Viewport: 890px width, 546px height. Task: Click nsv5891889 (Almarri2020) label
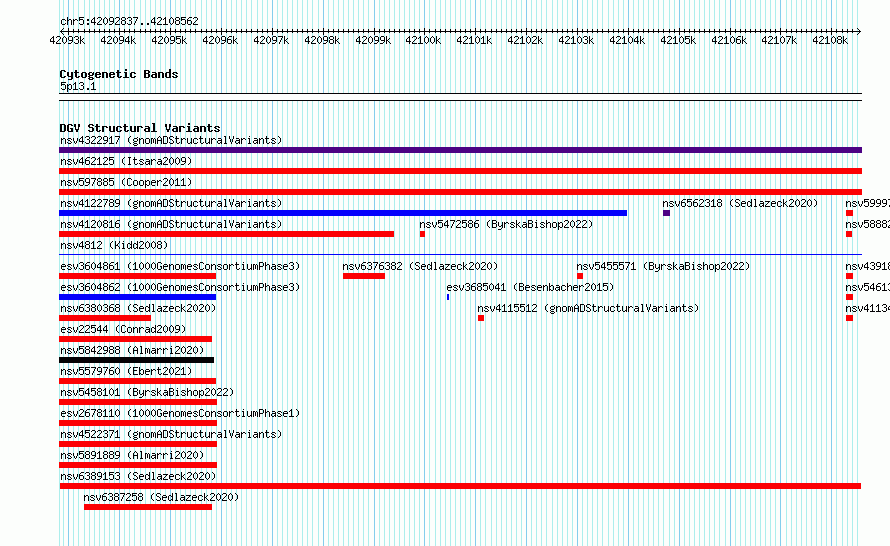coord(132,455)
